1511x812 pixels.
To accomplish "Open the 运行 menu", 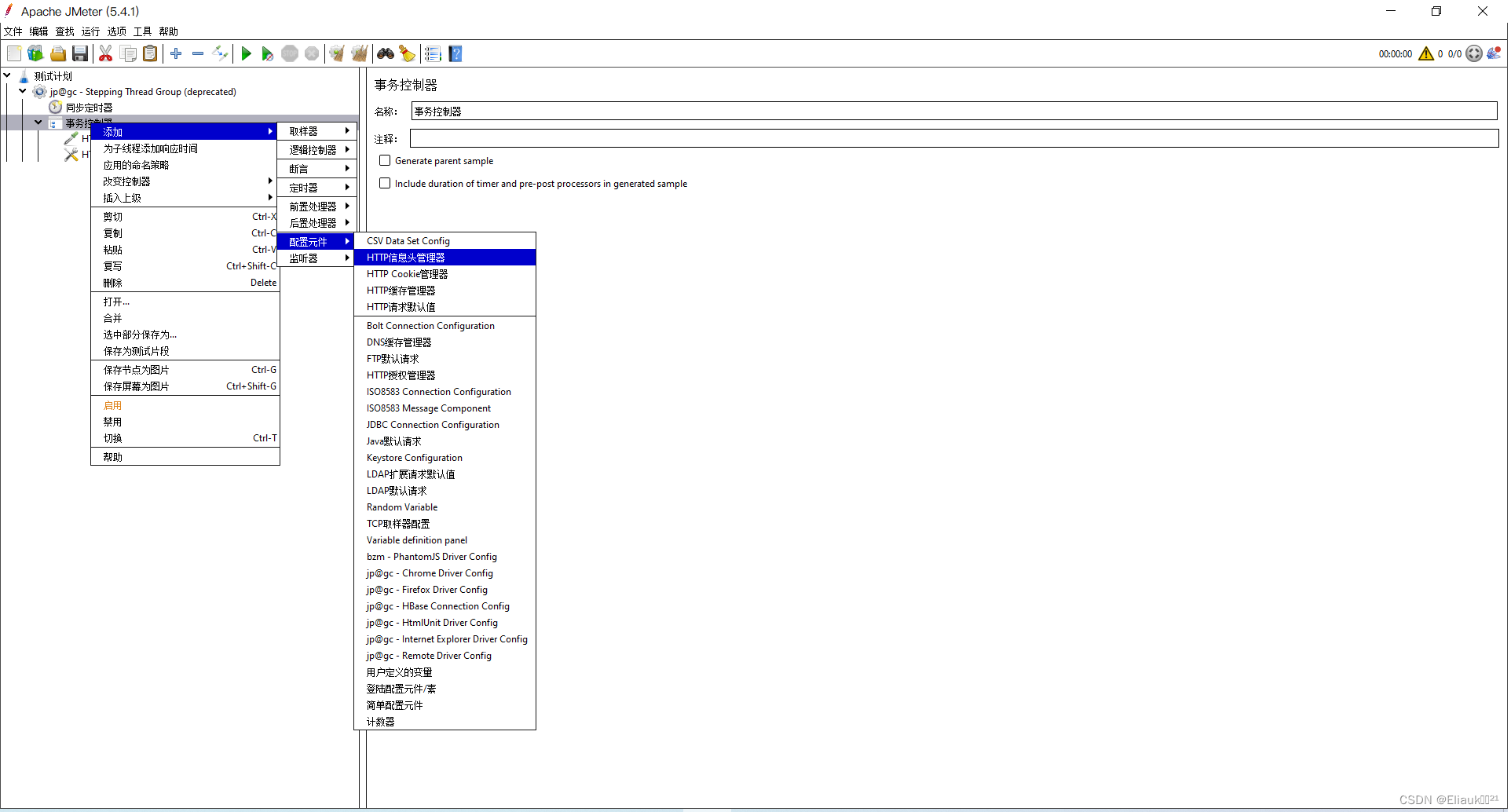I will pyautogui.click(x=91, y=31).
